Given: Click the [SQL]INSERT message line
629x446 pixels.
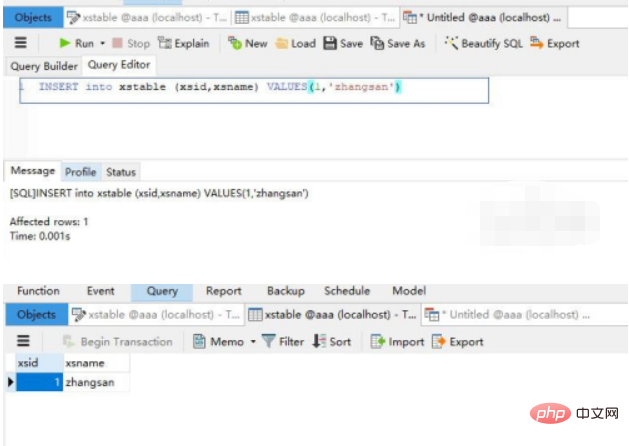Looking at the screenshot, I should click(x=159, y=193).
